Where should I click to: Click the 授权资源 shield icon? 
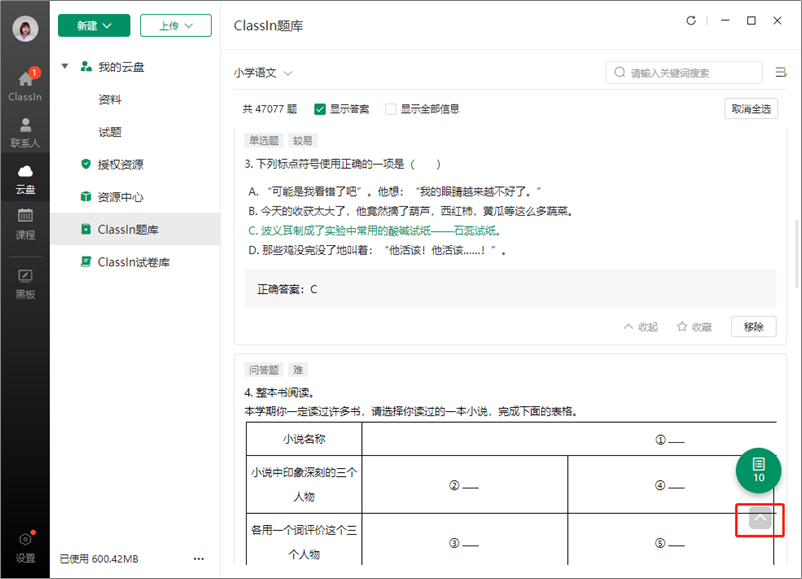pyautogui.click(x=86, y=164)
